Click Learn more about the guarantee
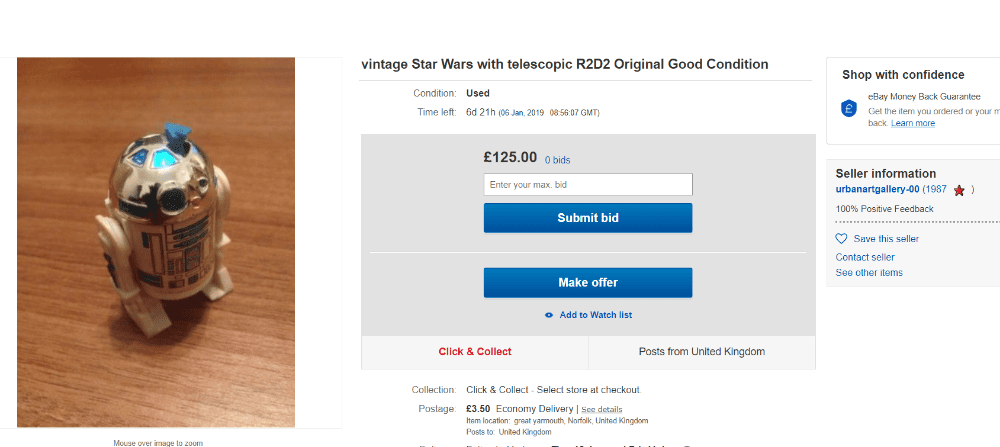 [x=913, y=123]
